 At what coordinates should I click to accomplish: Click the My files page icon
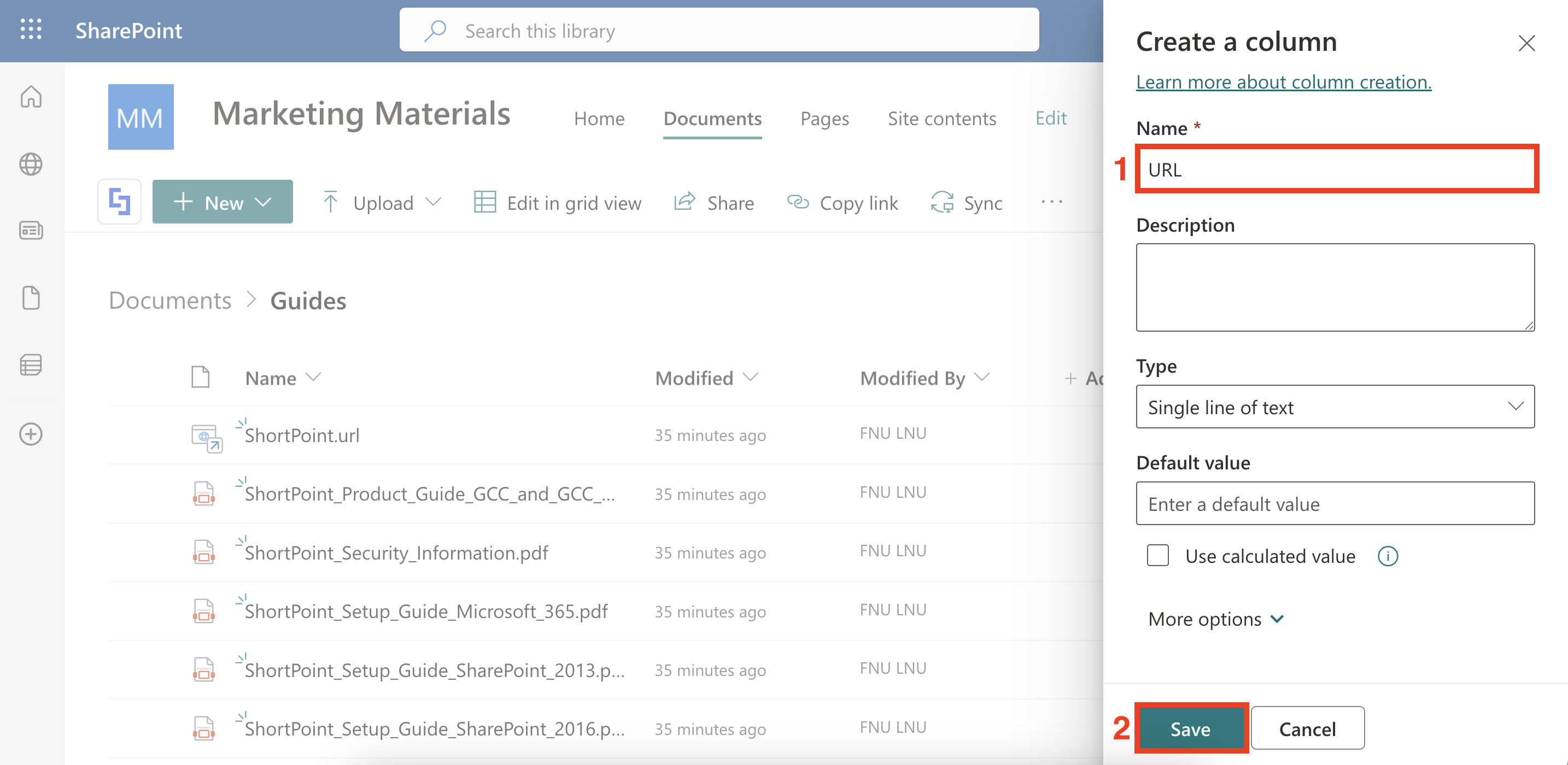click(31, 298)
